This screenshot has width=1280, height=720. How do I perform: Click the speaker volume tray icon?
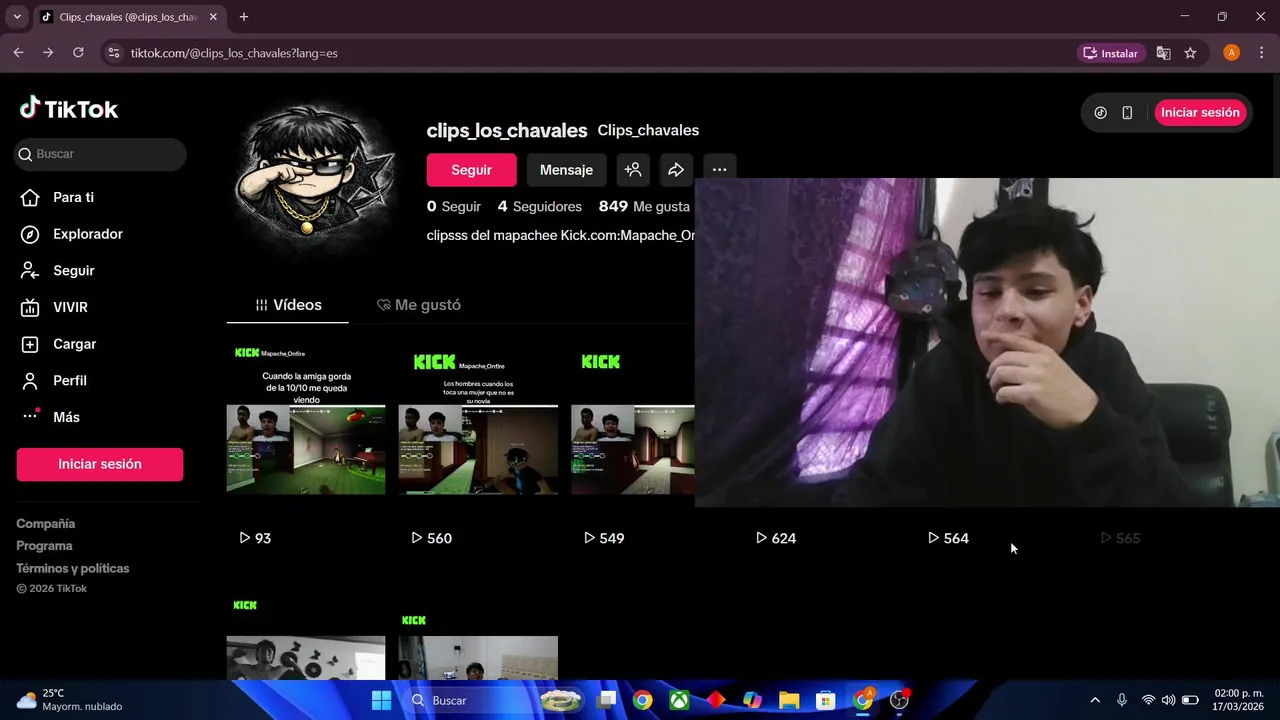click(x=1168, y=700)
